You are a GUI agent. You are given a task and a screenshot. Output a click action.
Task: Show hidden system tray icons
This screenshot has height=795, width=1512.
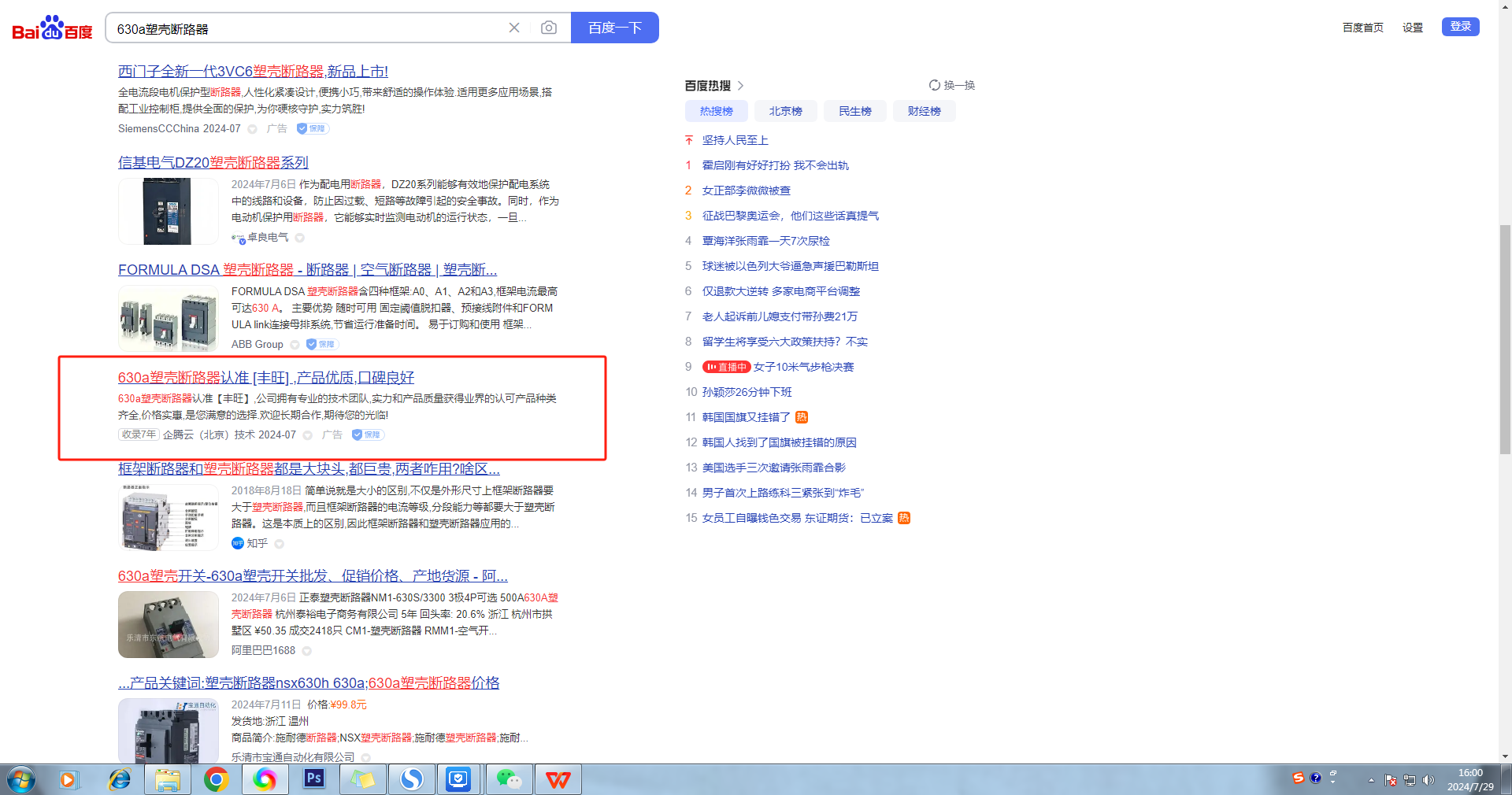click(1371, 780)
